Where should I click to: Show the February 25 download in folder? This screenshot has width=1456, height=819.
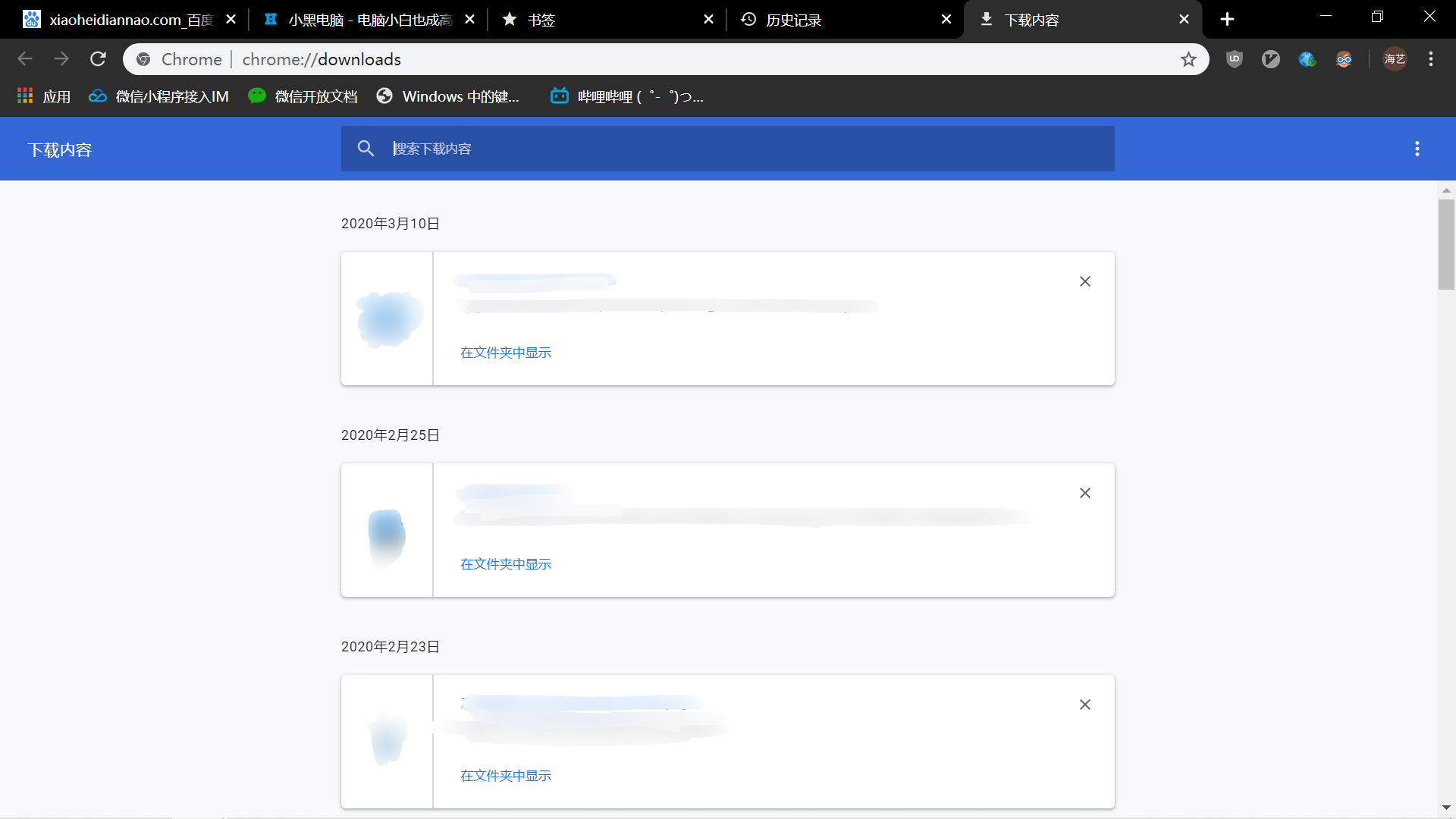pyautogui.click(x=506, y=564)
